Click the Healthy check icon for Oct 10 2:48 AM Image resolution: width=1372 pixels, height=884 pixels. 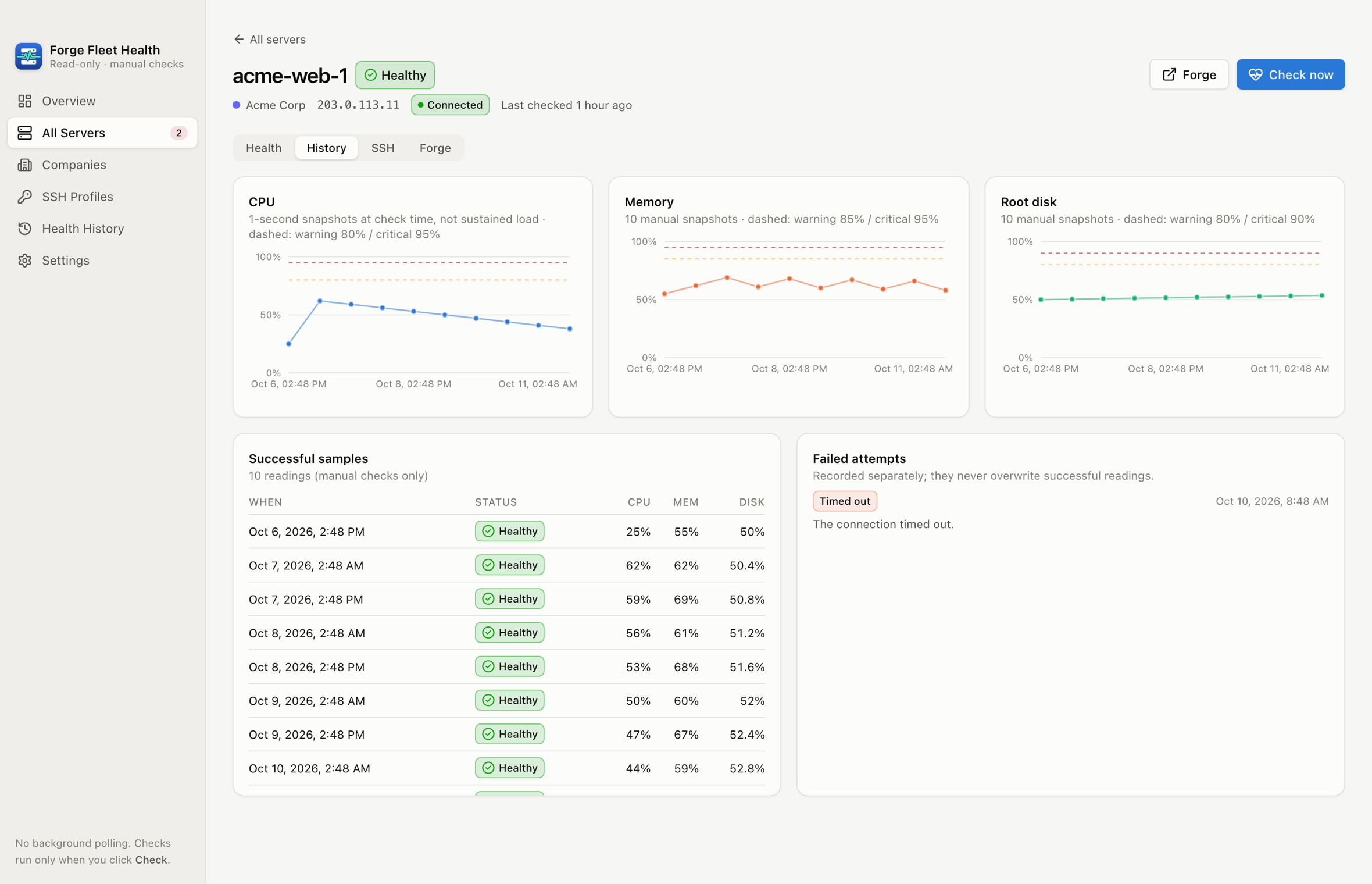(x=488, y=768)
